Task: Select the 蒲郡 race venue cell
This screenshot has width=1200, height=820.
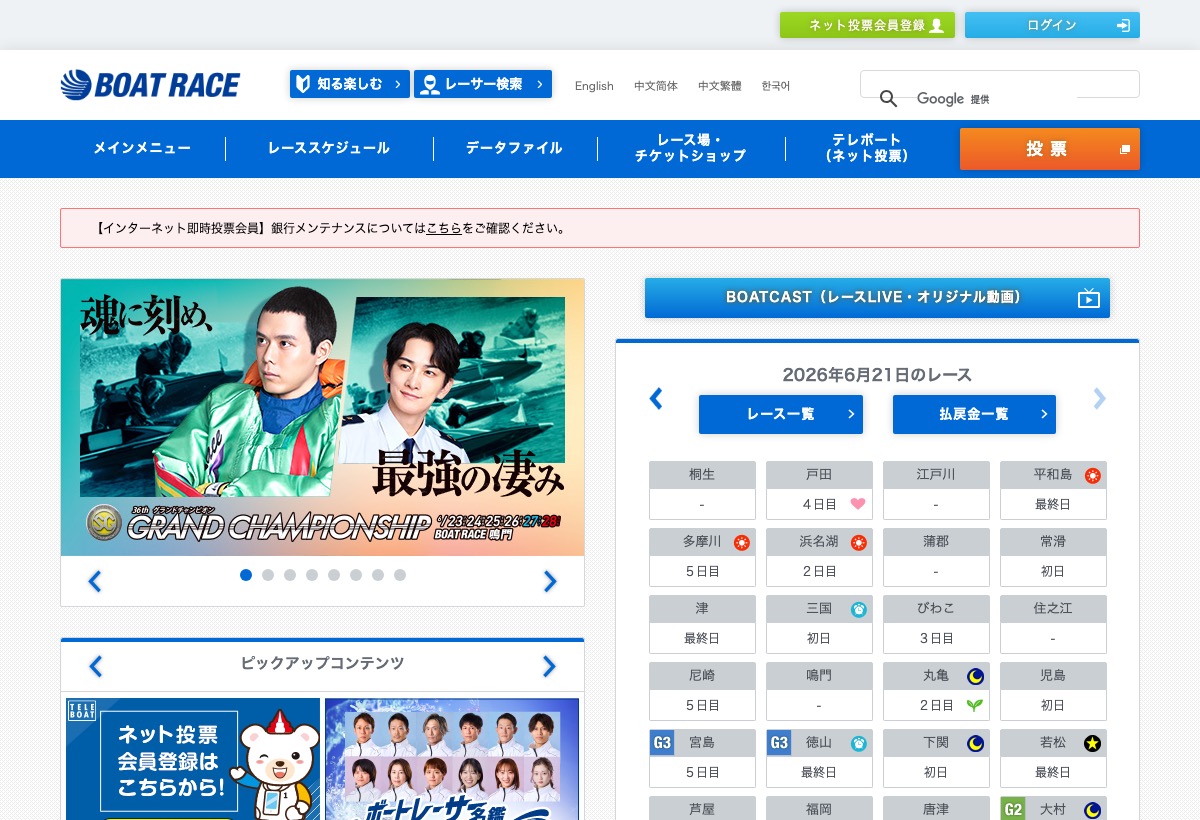Action: (x=936, y=557)
